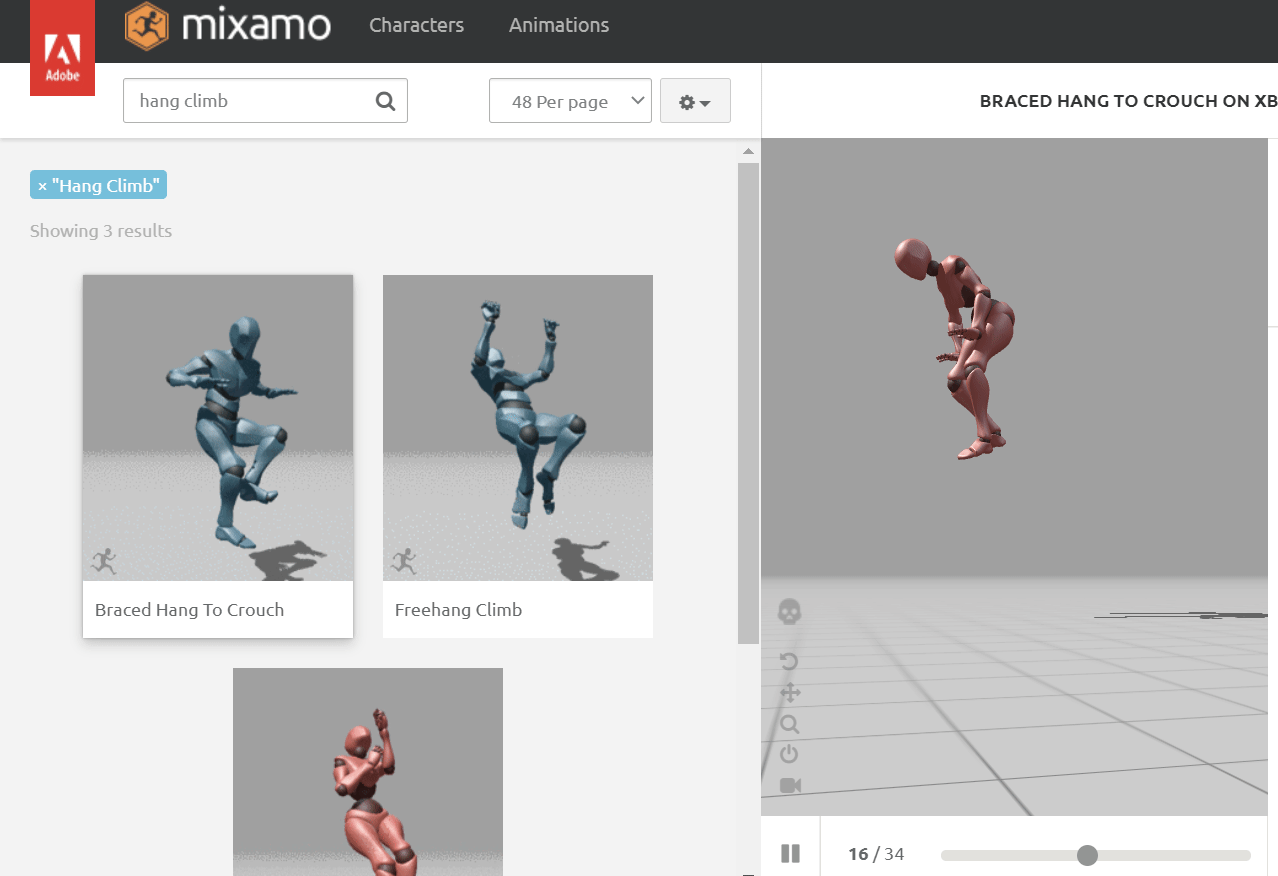
Task: Click the "Freehang Climb" caption
Action: point(458,610)
